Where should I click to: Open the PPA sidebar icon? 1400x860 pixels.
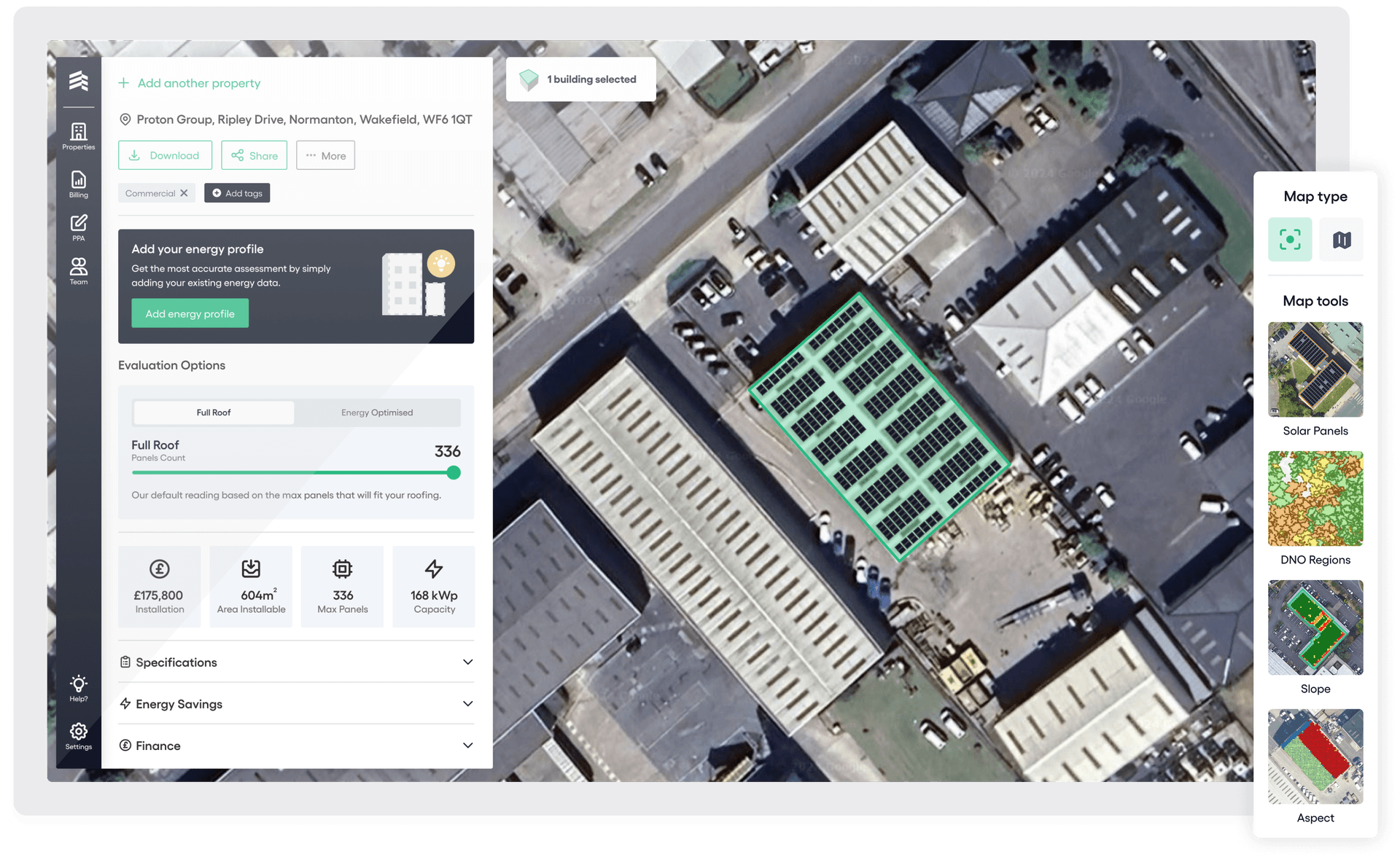(x=79, y=227)
